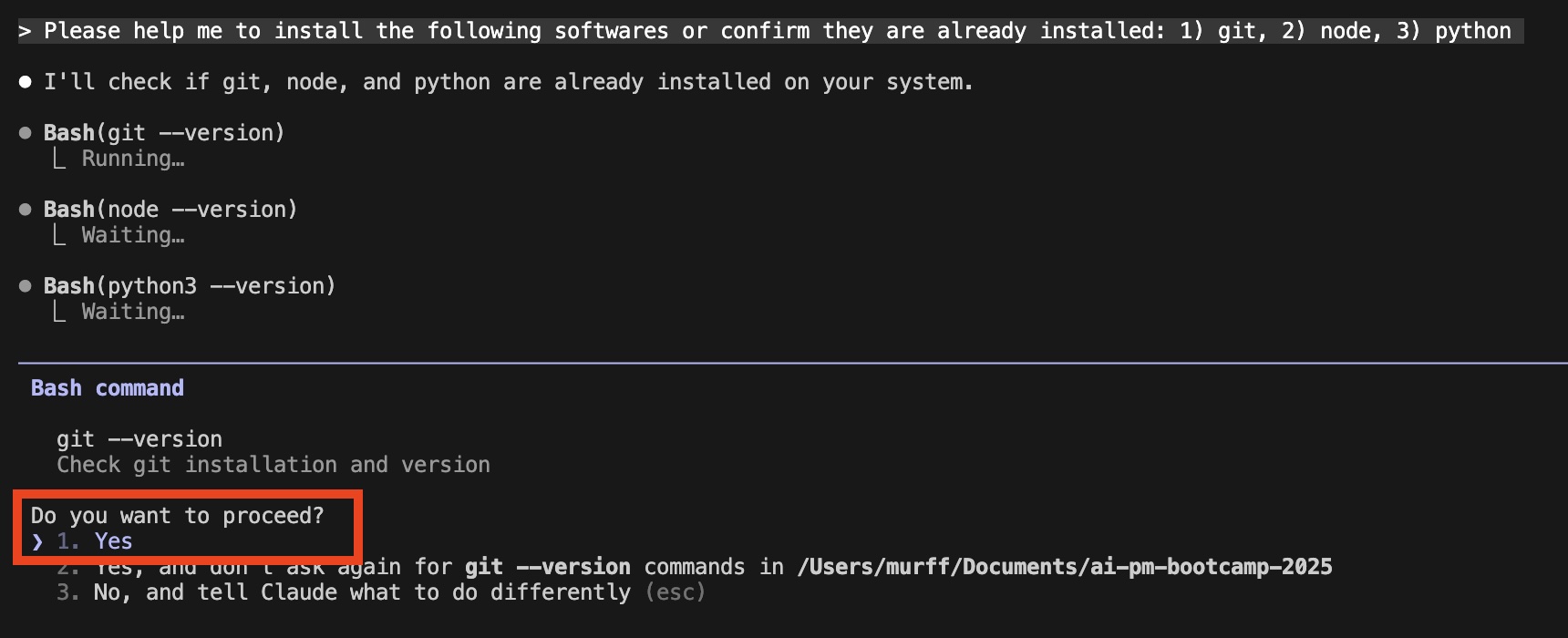The image size is (1568, 638).
Task: Click the Bash(node --version) tool call text
Action: point(170,210)
